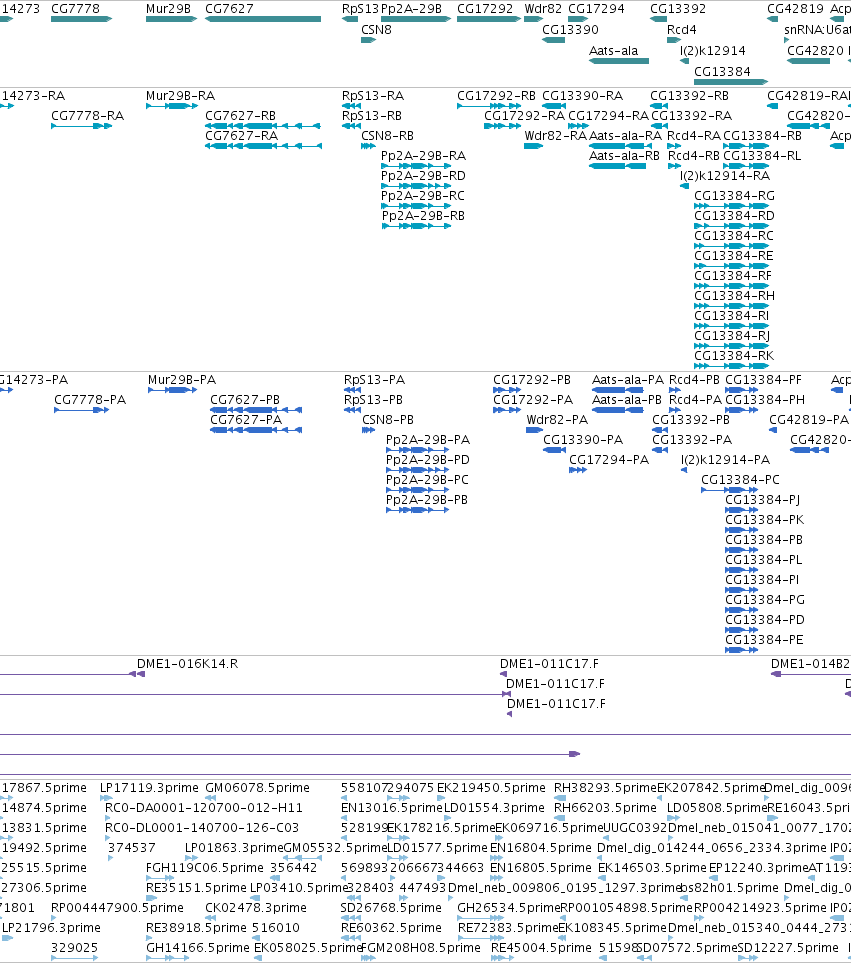Select the CG7627-PB protein label

(244, 399)
